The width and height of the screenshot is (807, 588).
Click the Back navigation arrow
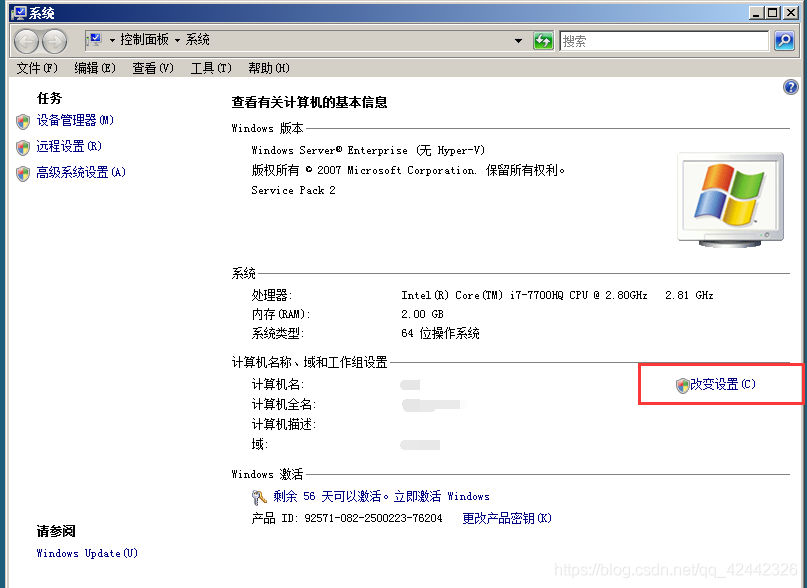point(26,41)
